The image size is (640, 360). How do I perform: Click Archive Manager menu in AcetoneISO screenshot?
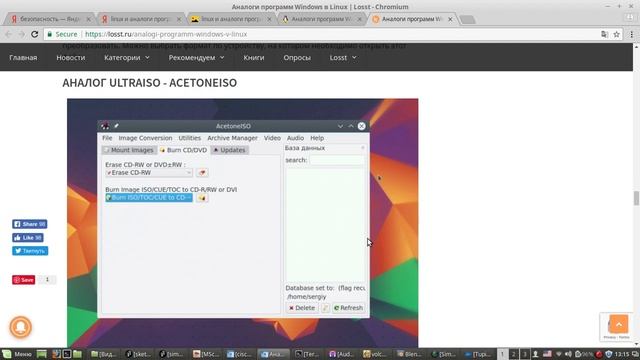point(232,138)
